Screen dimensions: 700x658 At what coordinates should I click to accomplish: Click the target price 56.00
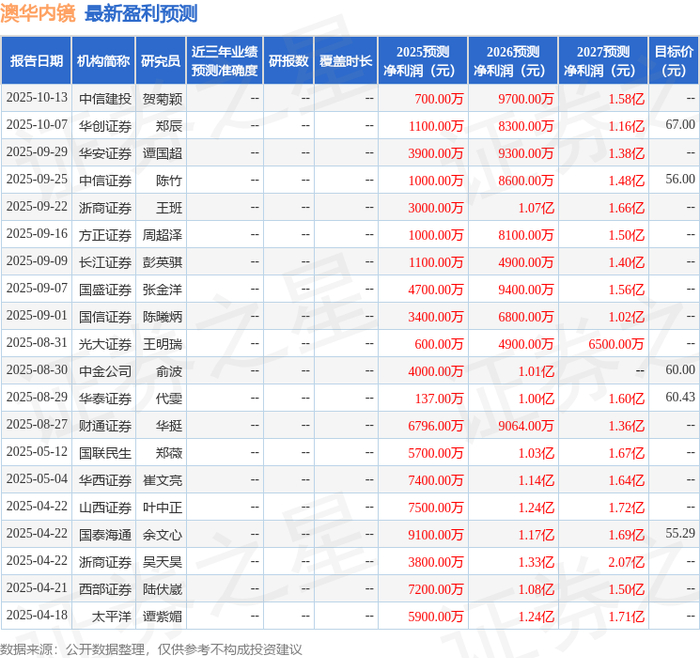pos(680,179)
